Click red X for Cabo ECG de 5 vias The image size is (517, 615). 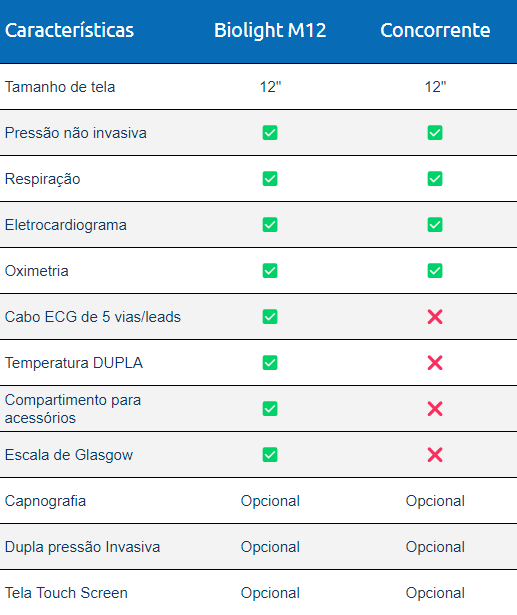(x=435, y=317)
